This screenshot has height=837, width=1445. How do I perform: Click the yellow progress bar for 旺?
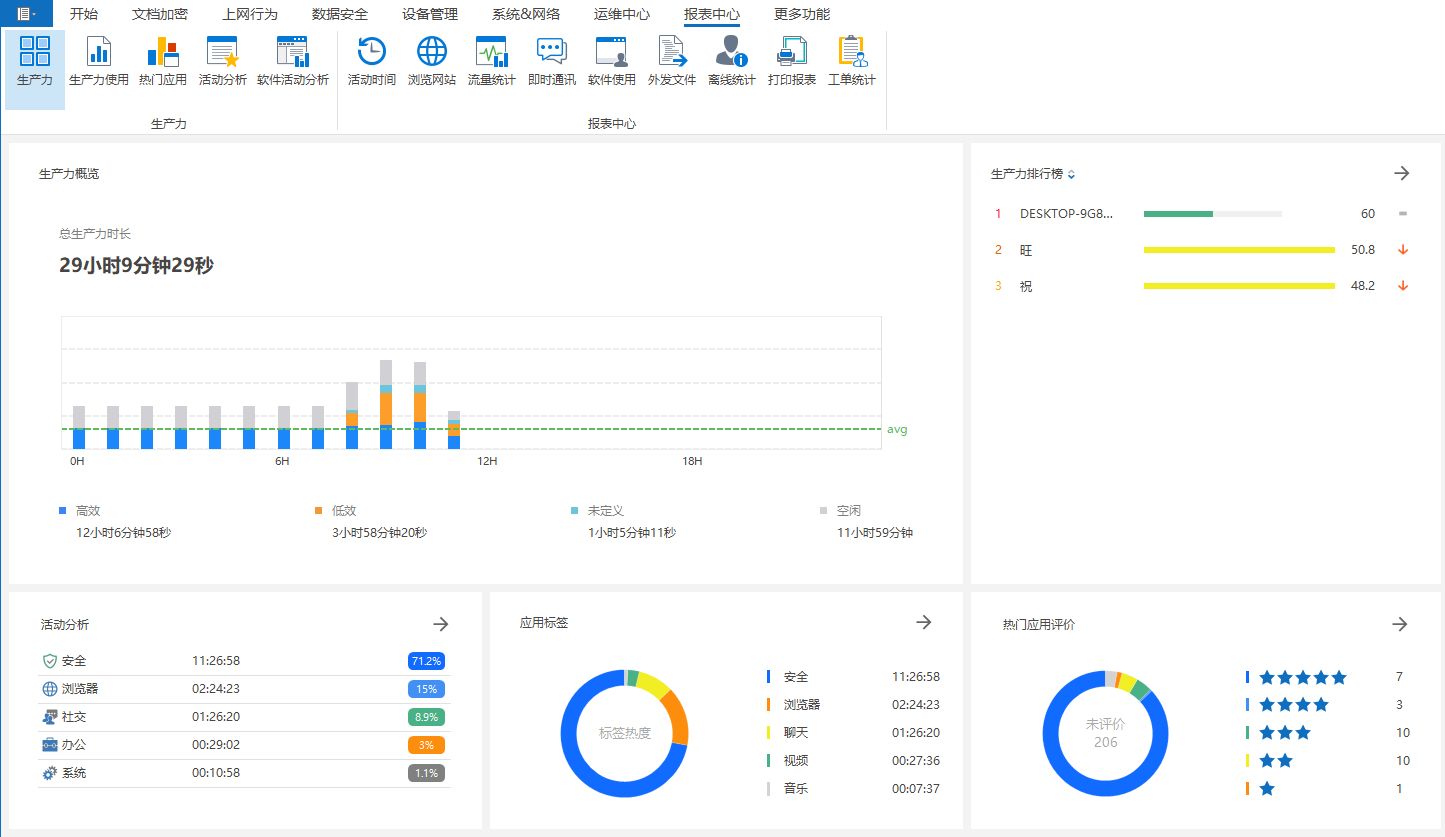(x=1239, y=250)
